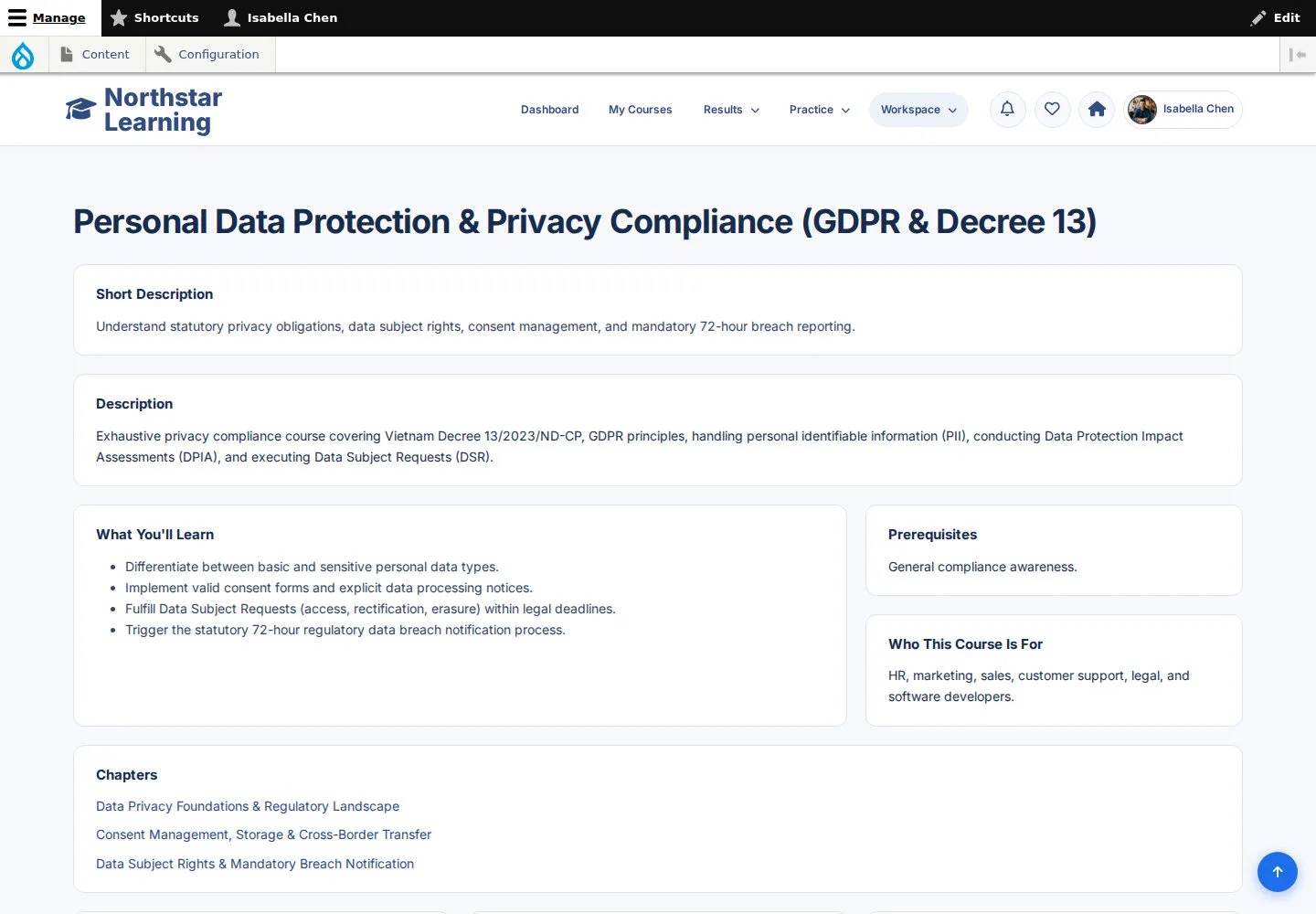Go to the home icon button
The height and width of the screenshot is (914, 1316).
(1097, 110)
